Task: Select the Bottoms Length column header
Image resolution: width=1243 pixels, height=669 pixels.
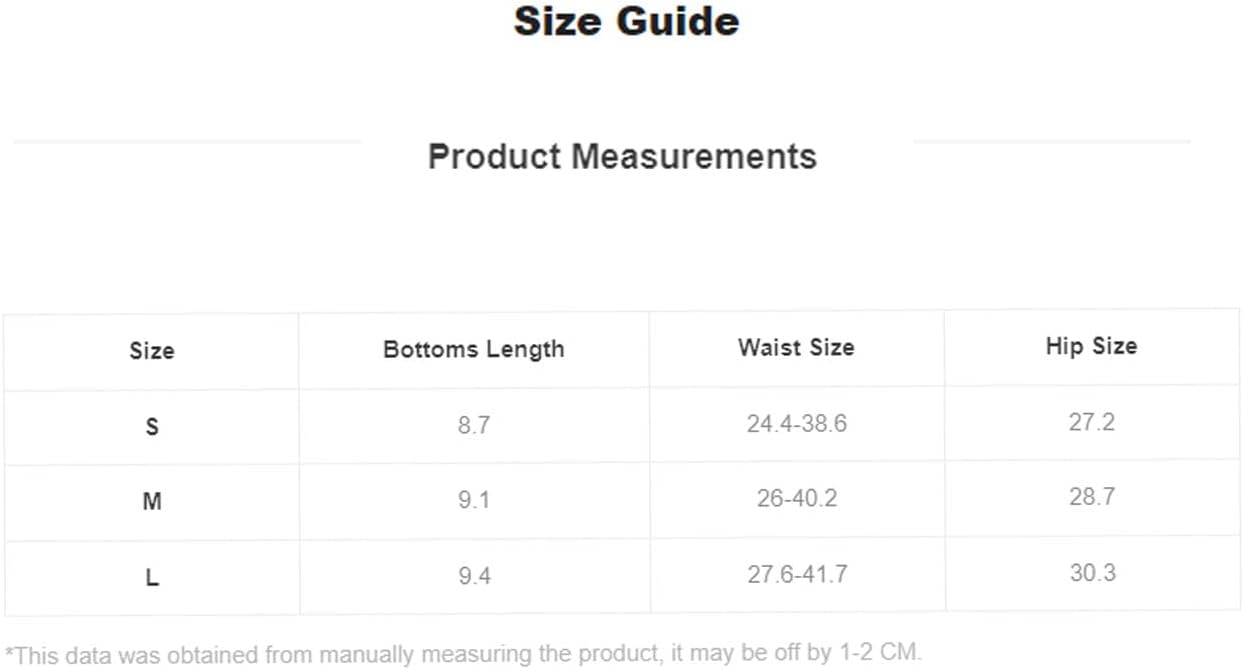Action: [x=474, y=350]
